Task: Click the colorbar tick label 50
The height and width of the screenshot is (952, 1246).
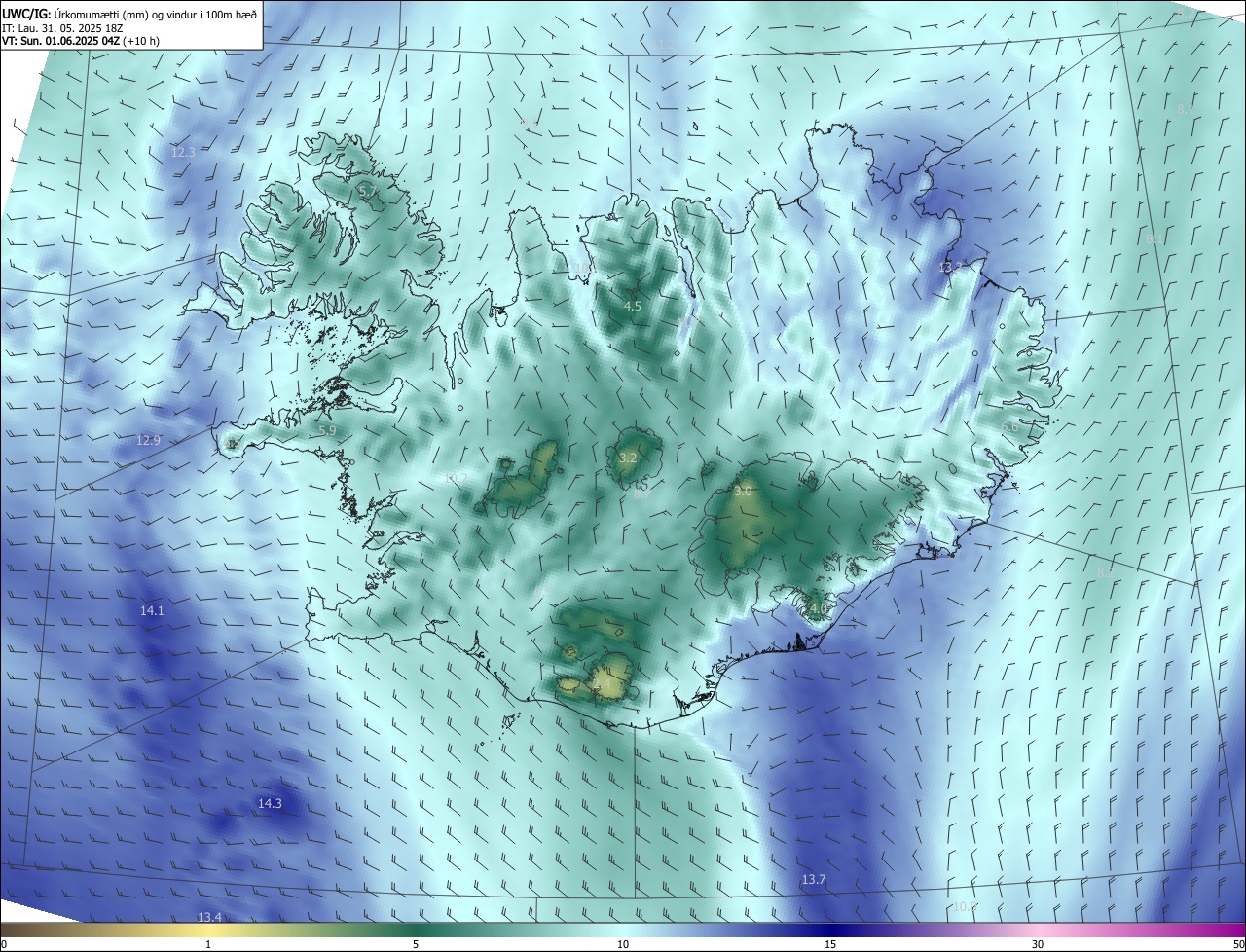Action: coord(1237,945)
